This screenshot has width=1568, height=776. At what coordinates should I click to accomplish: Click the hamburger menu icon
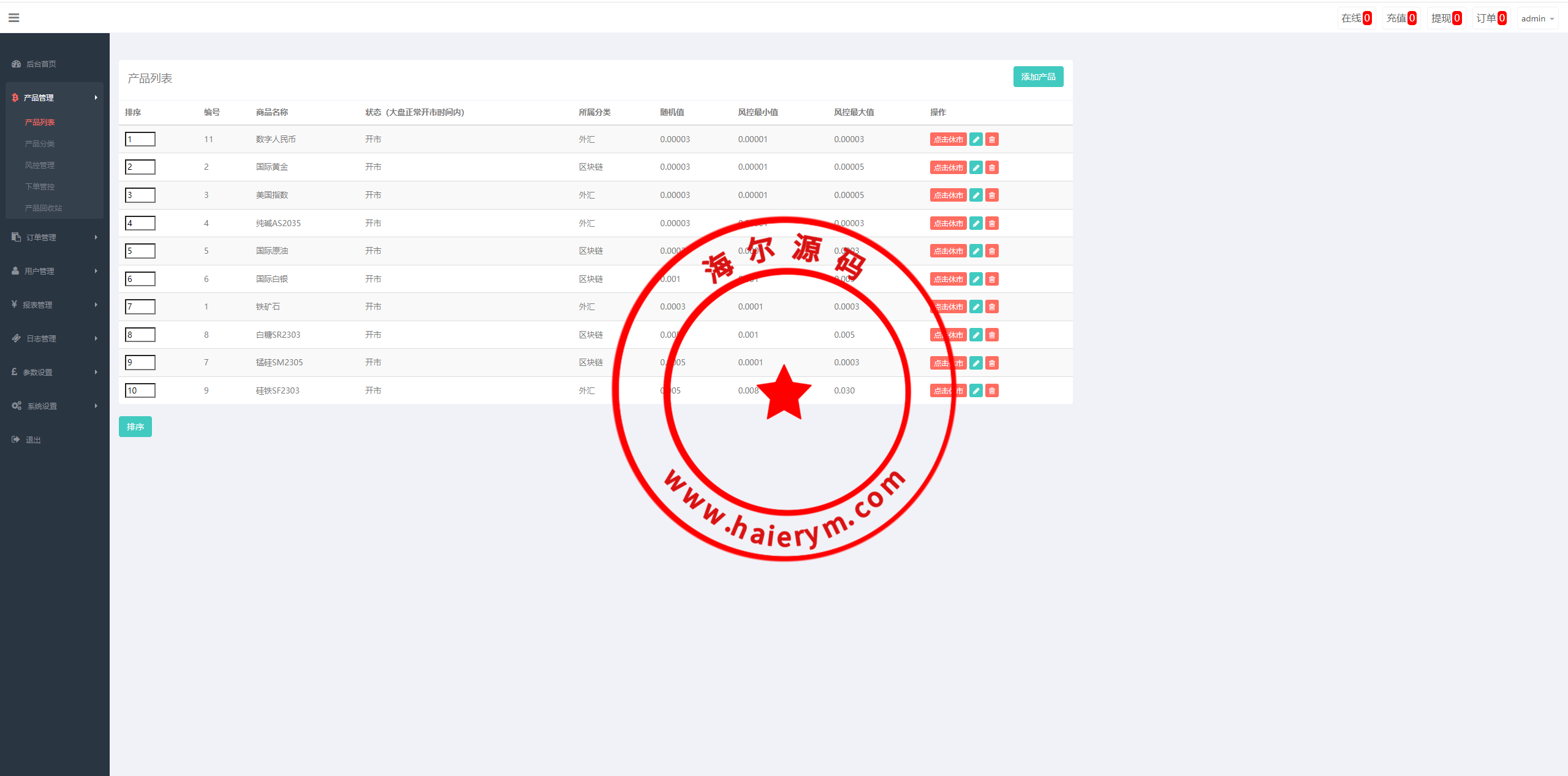pos(13,18)
